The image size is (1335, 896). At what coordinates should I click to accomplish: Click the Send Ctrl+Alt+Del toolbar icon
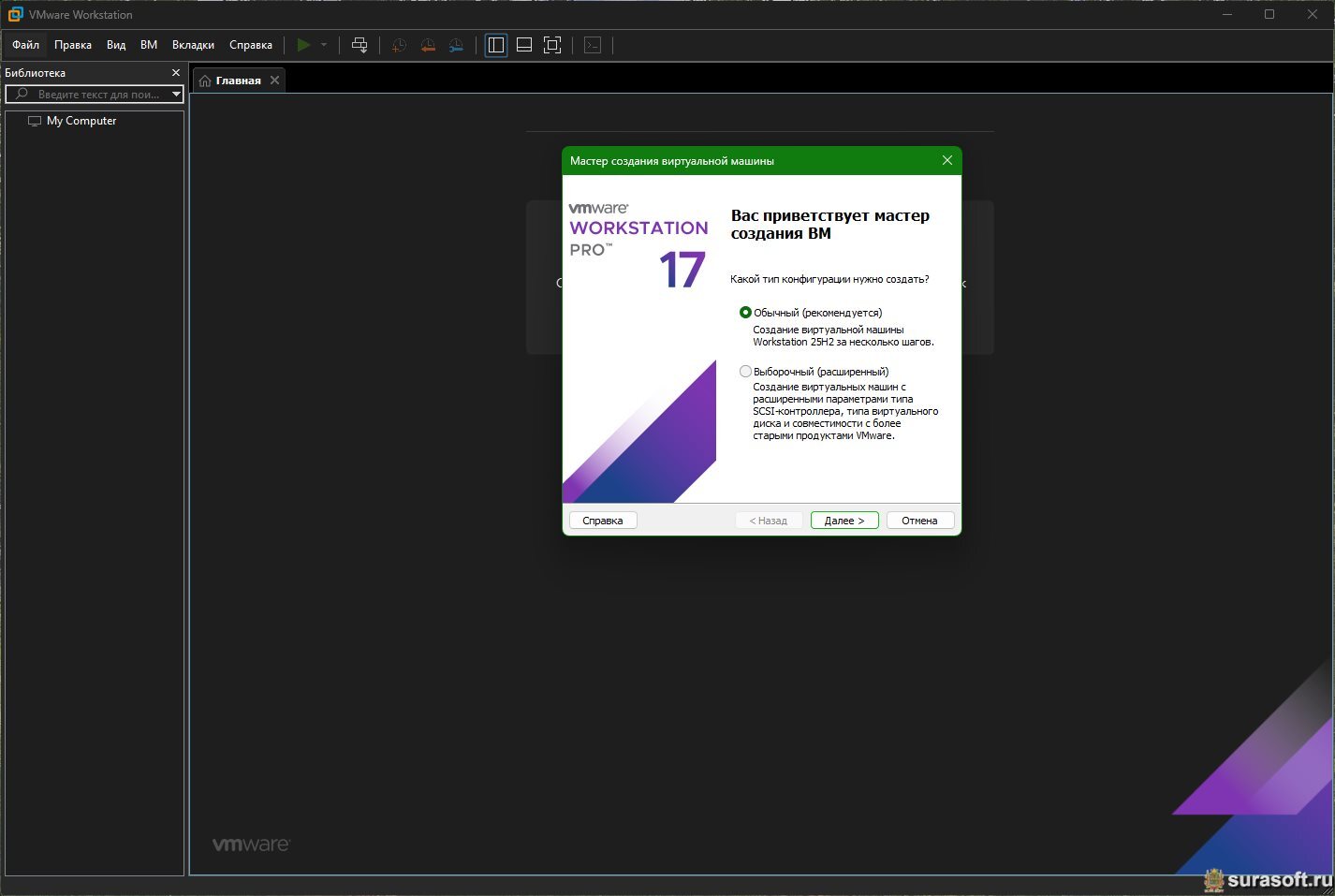(359, 45)
